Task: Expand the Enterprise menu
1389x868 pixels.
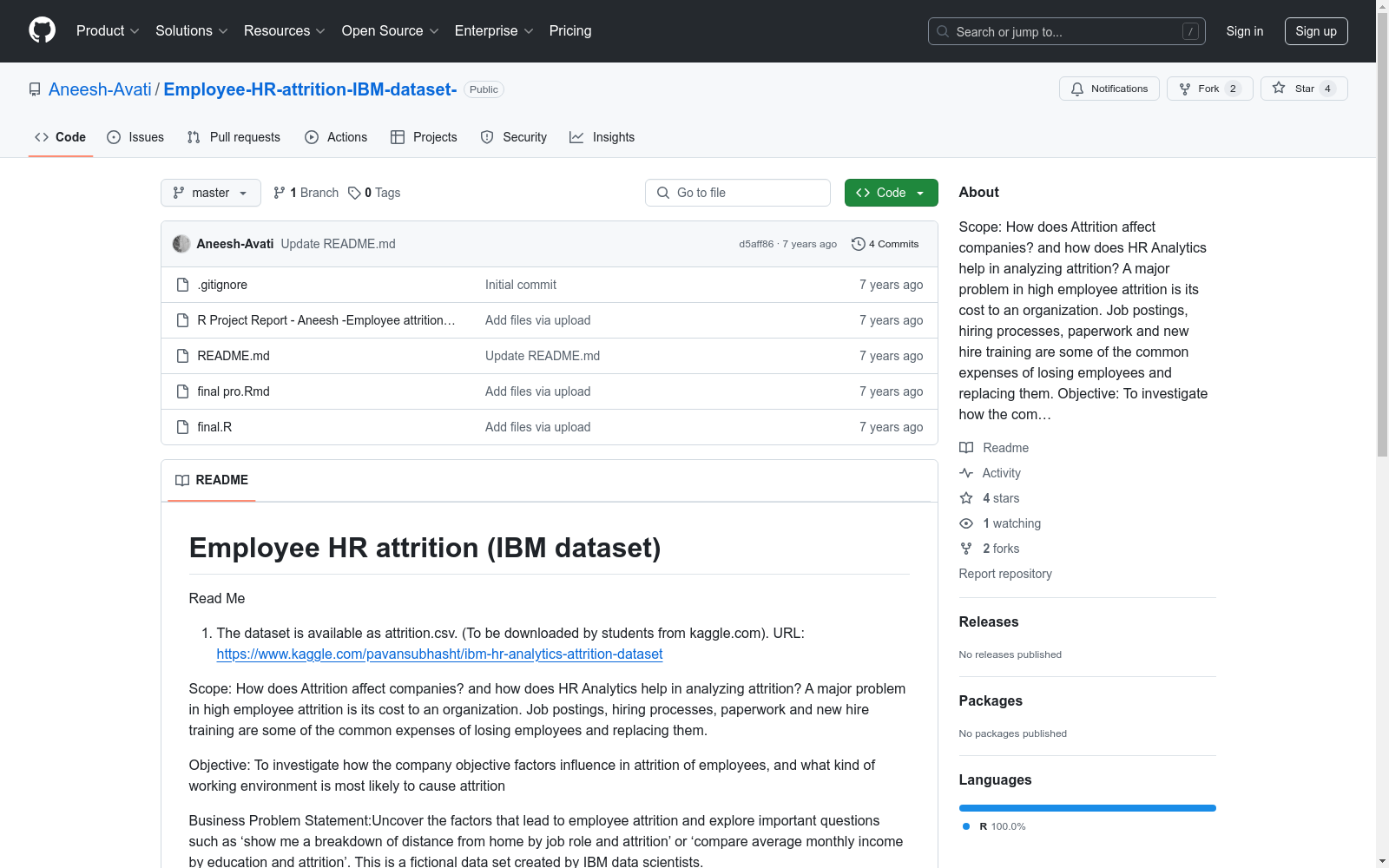Action: [x=494, y=30]
